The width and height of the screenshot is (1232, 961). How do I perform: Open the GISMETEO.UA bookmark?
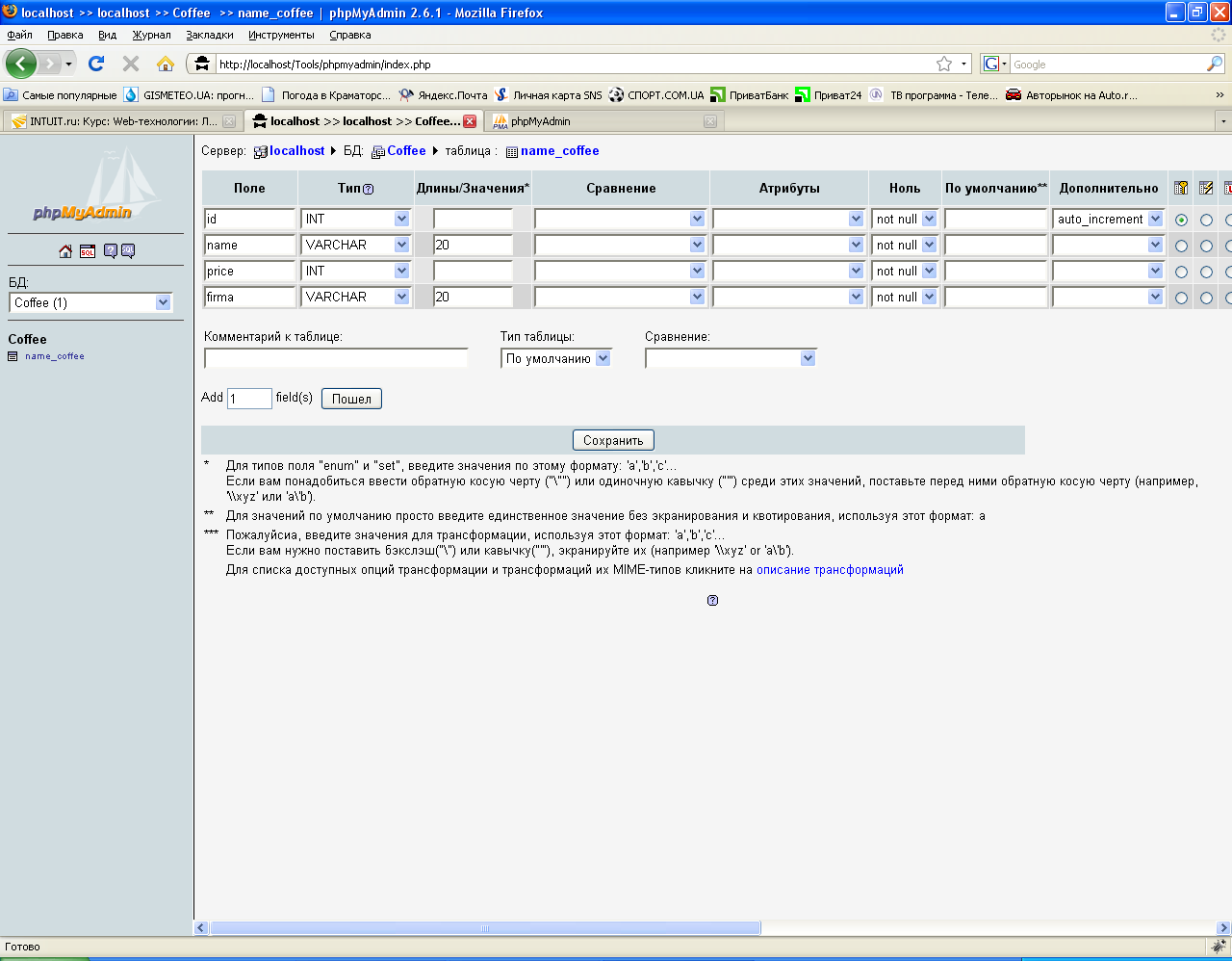(x=189, y=95)
